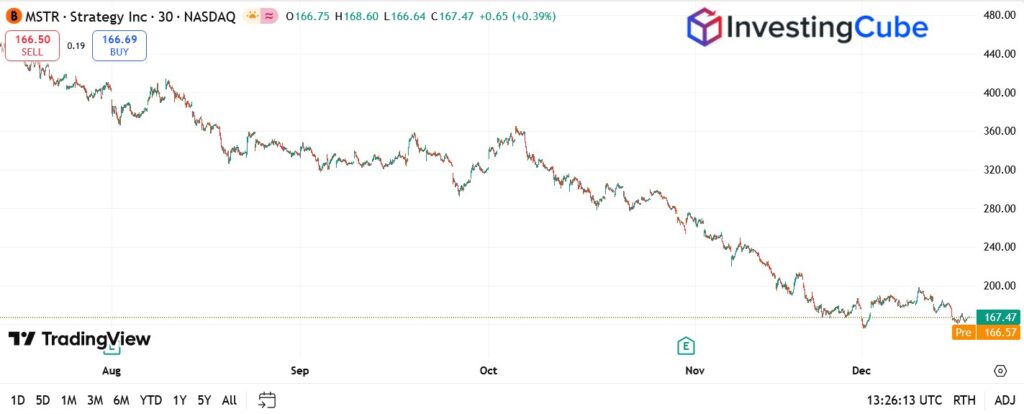
Task: Switch to the 5Y range
Action: [x=204, y=400]
